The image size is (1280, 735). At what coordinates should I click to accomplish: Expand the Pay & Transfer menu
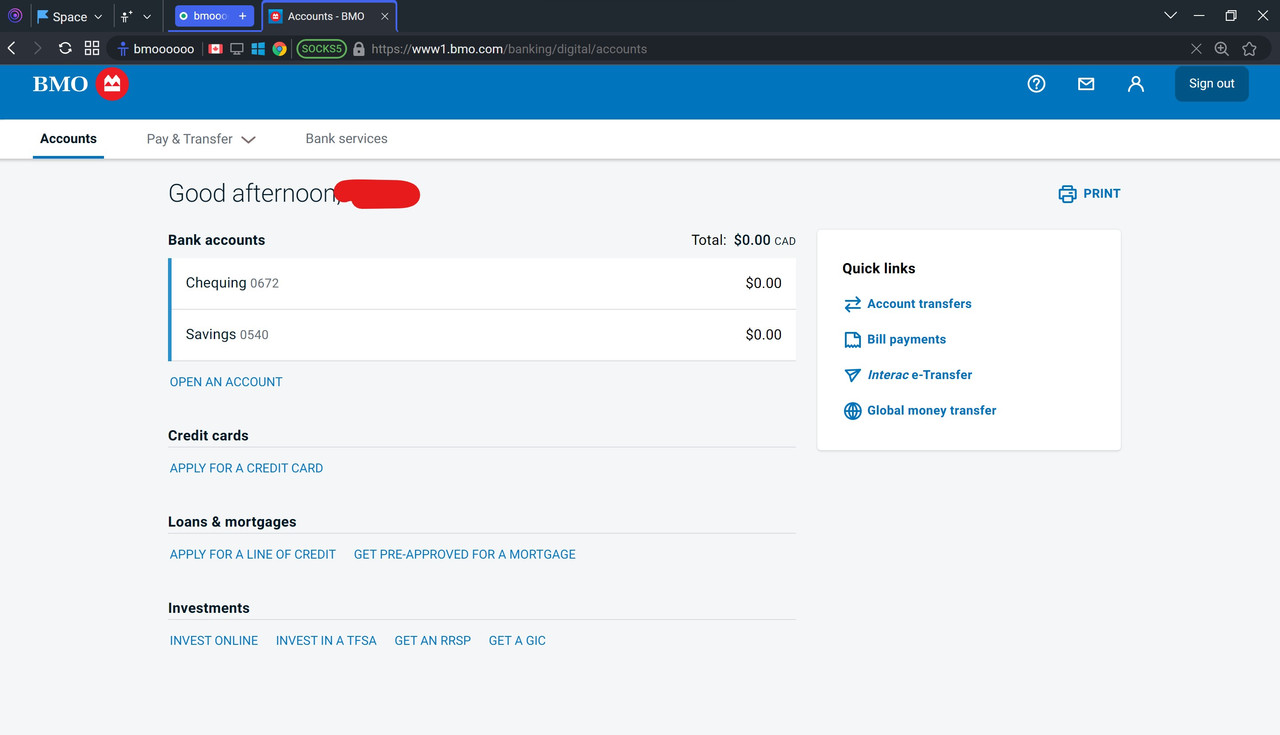point(201,139)
